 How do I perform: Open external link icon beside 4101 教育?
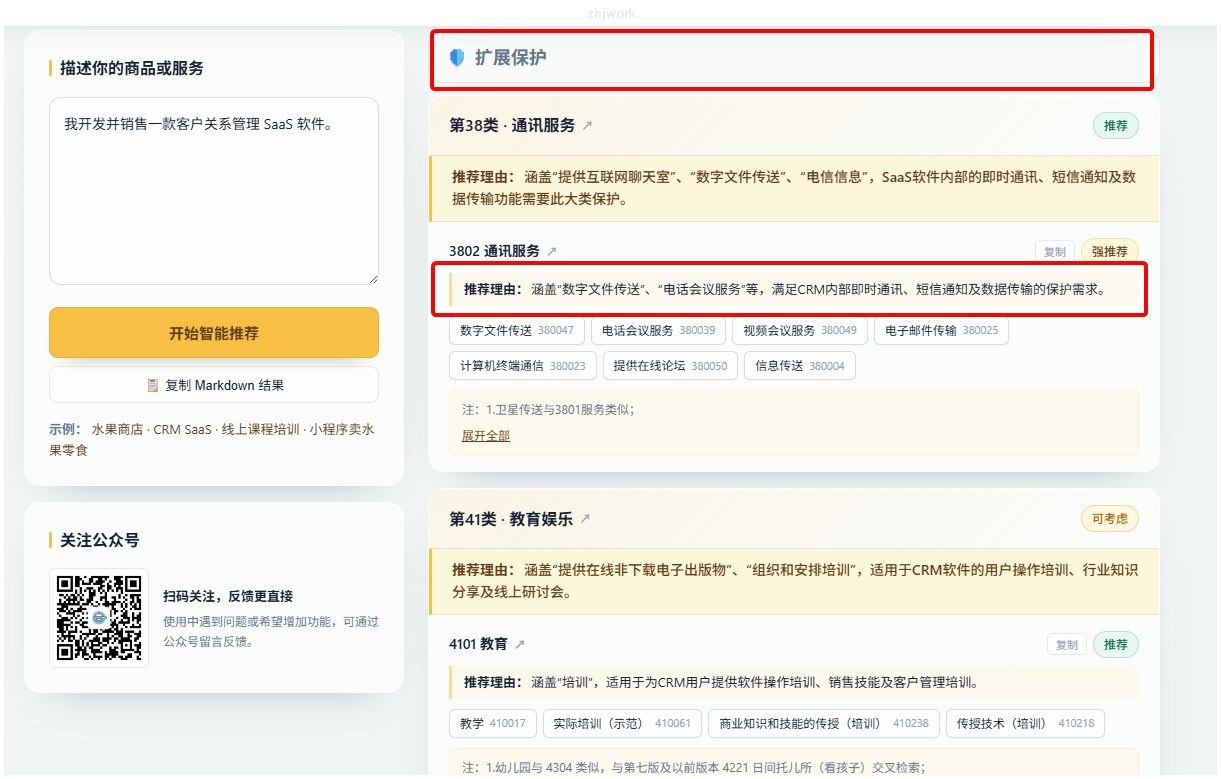pos(519,644)
